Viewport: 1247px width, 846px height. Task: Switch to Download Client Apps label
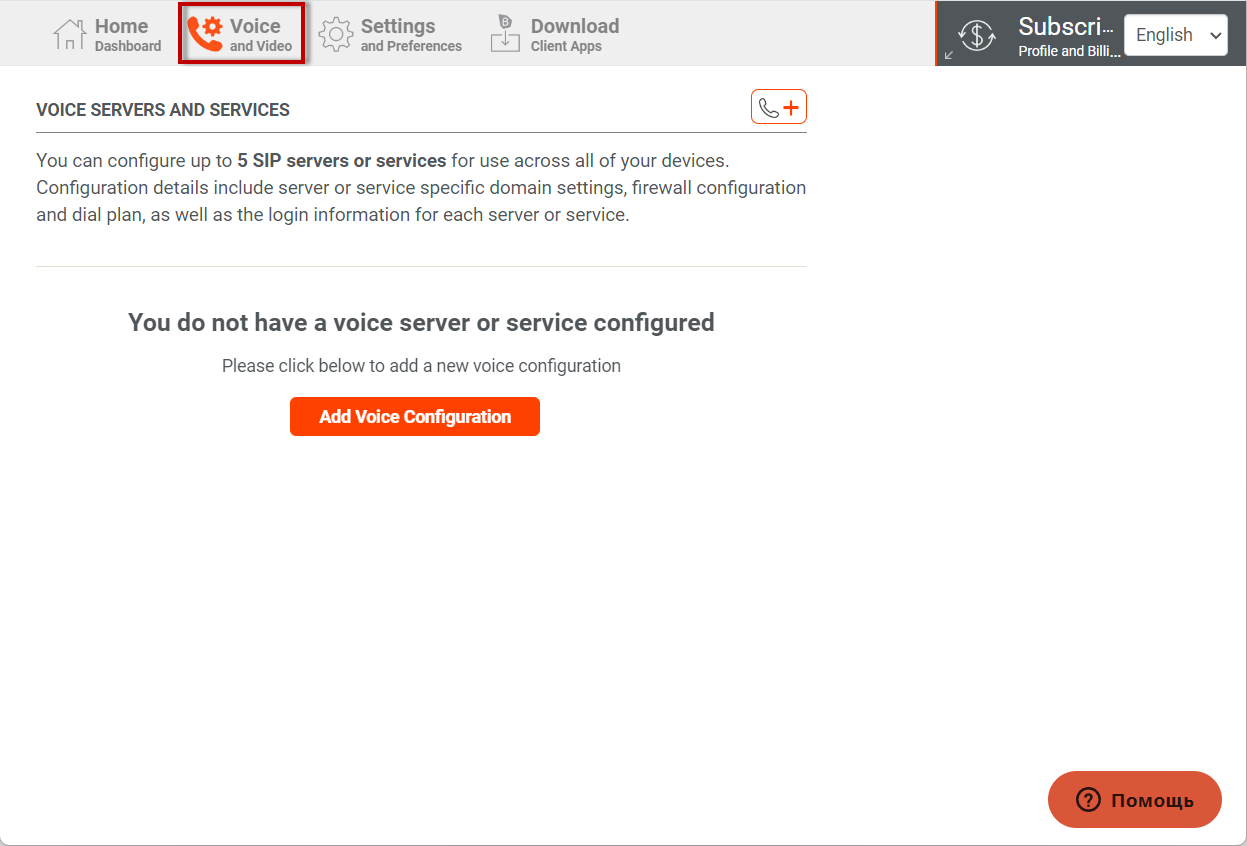click(574, 35)
